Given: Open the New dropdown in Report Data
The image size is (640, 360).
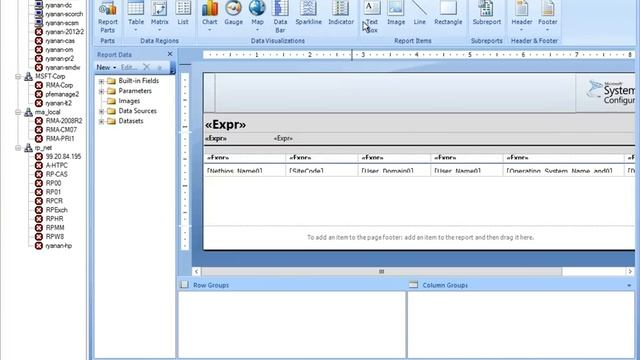Looking at the screenshot, I should tap(106, 67).
